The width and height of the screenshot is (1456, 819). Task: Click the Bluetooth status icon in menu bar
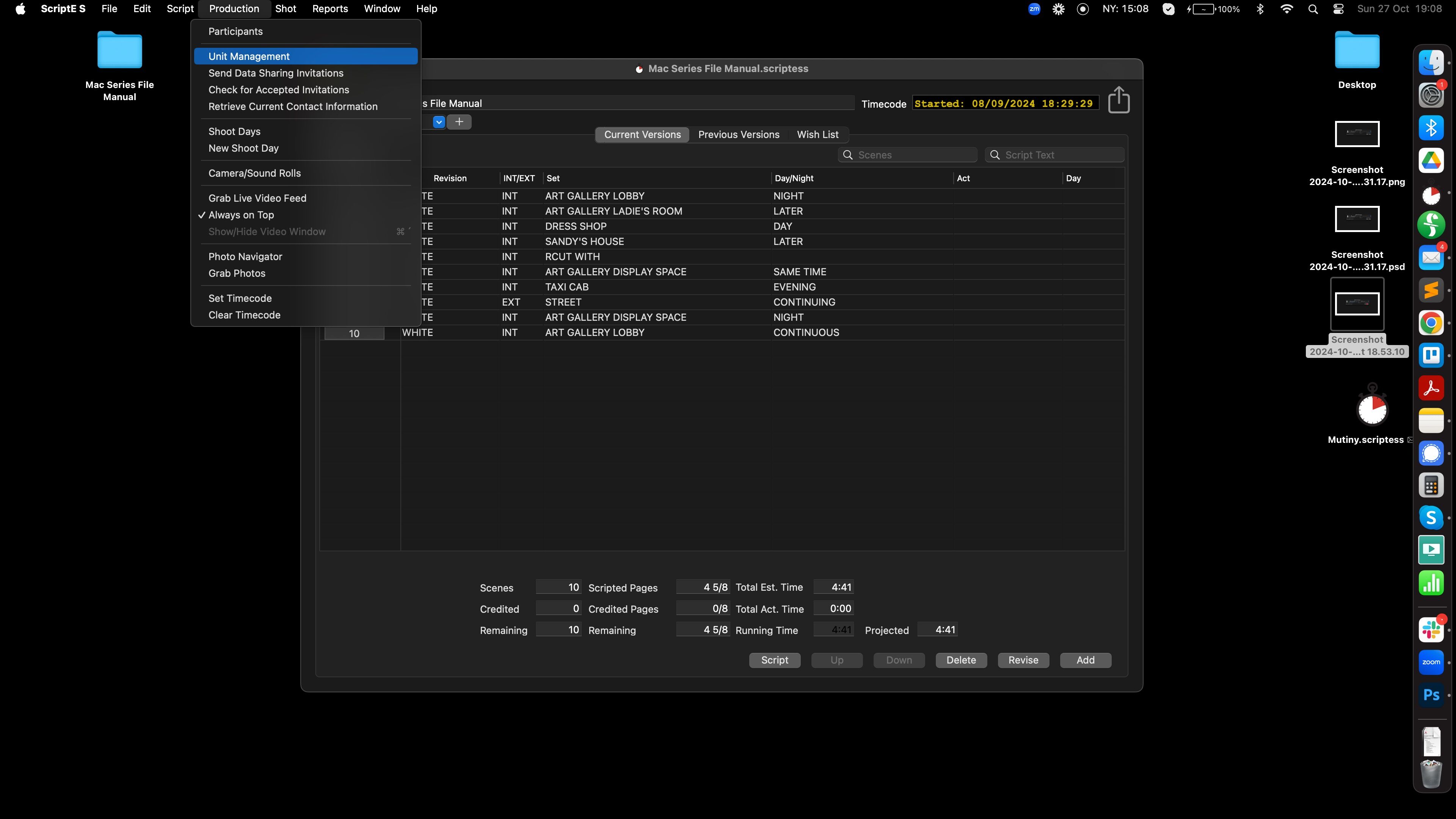tap(1260, 9)
